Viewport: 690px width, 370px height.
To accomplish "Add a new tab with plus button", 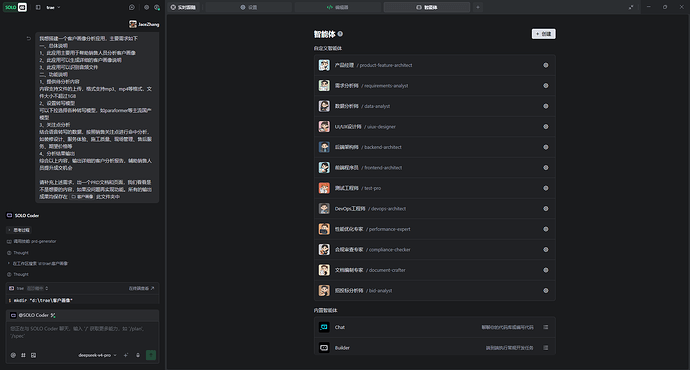I will pos(478,7).
